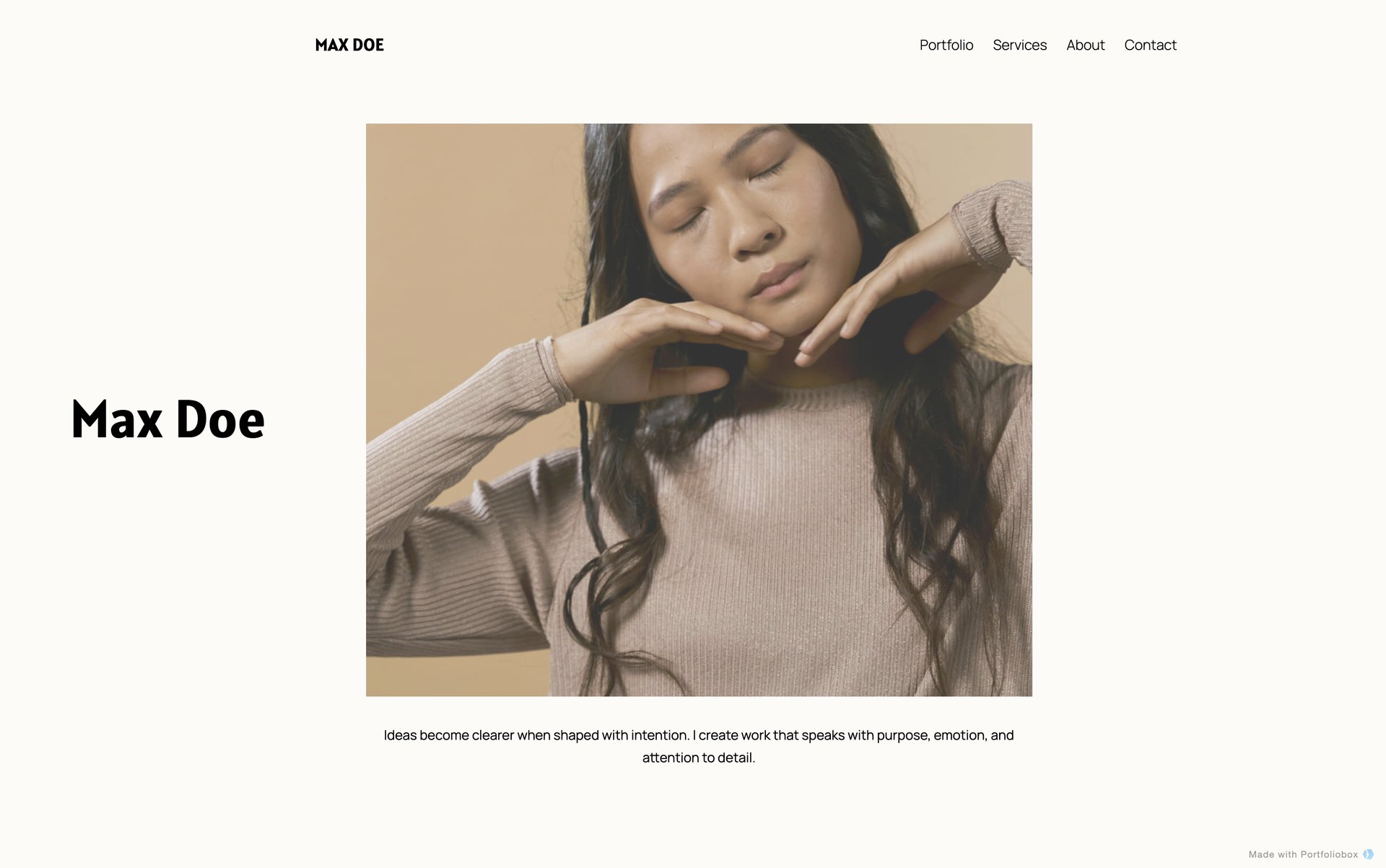The height and width of the screenshot is (868, 1386).
Task: Click the words attention to detail
Action: click(x=699, y=758)
